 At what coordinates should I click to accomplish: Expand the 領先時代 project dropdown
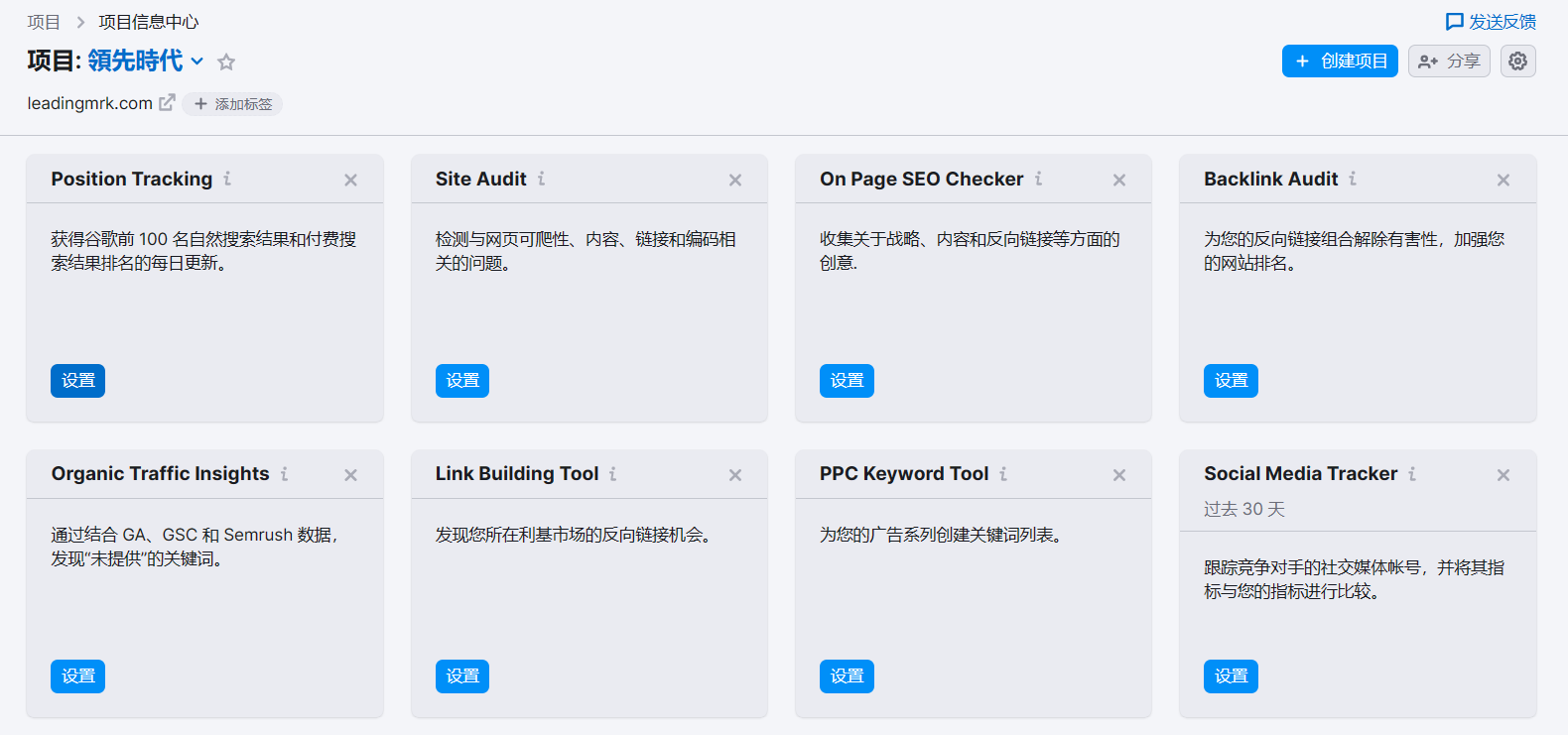[x=197, y=61]
